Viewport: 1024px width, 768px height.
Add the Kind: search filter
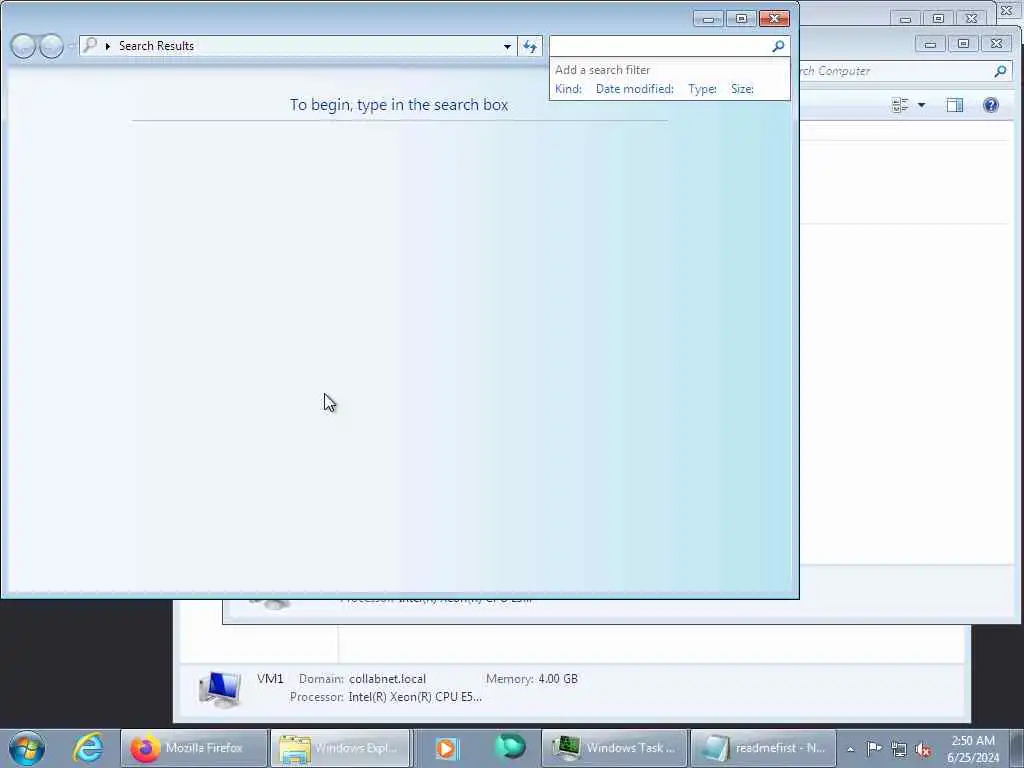tap(568, 89)
